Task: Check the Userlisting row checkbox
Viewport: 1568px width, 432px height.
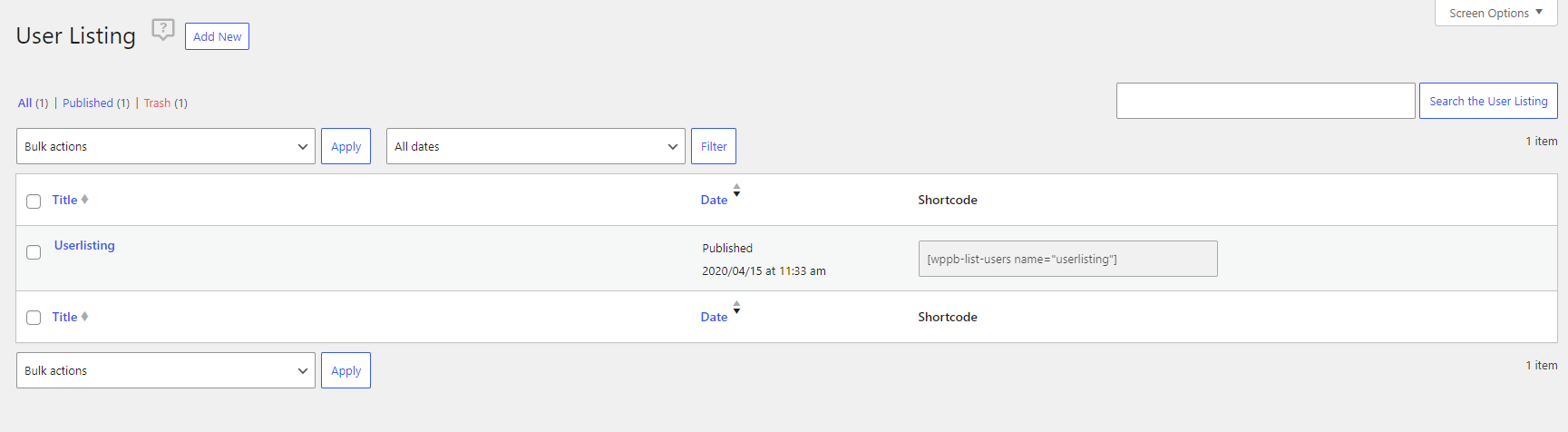Action: click(x=34, y=252)
